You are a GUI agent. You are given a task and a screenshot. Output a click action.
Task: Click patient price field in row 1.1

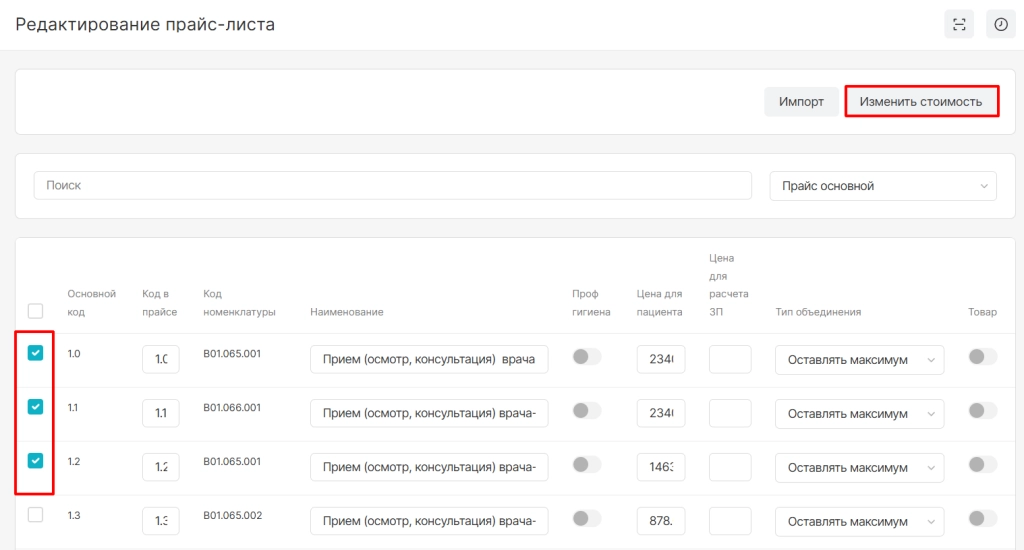(x=660, y=413)
